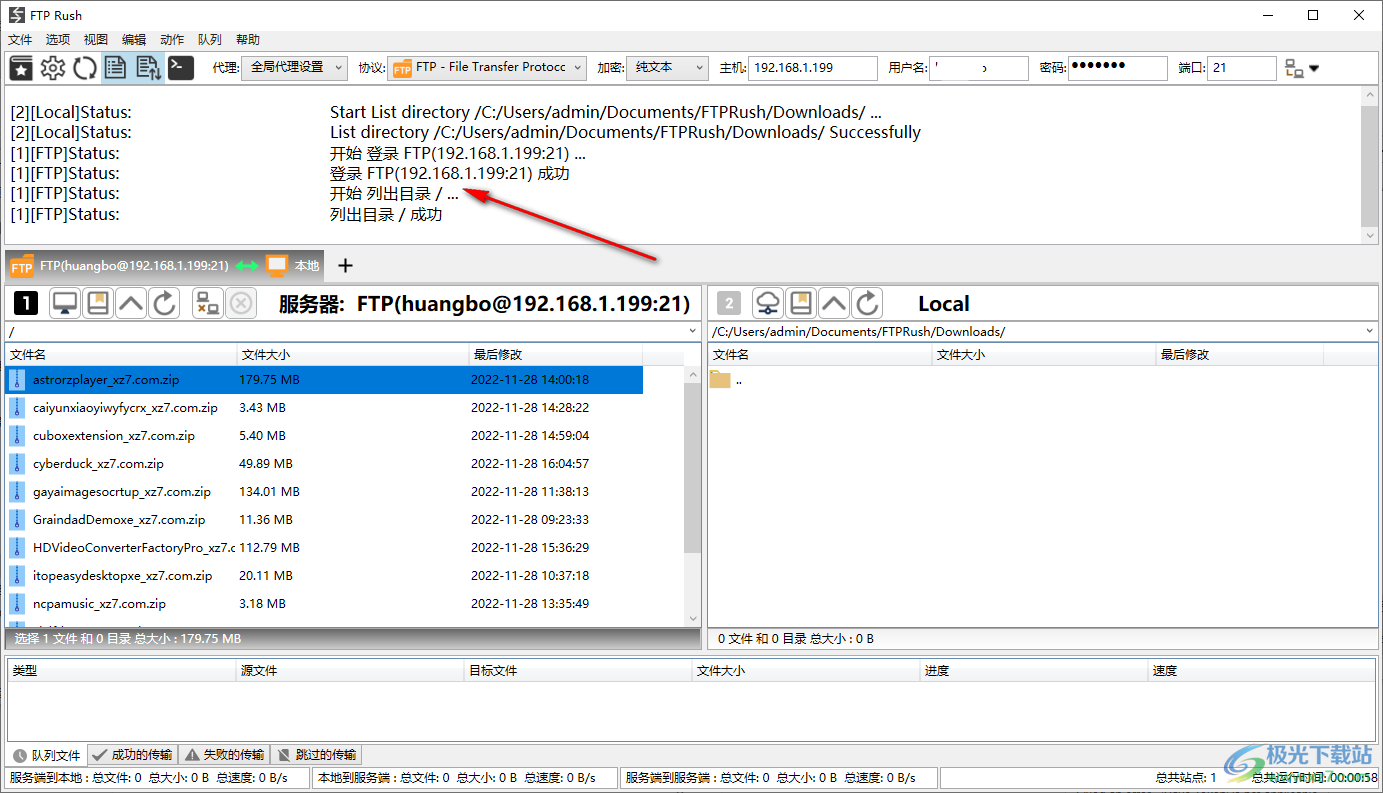Click the disconnect server icon

(x=207, y=303)
